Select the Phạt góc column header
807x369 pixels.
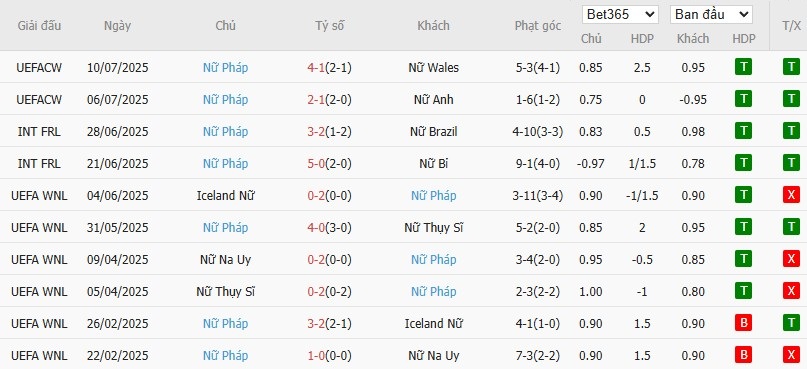[538, 26]
